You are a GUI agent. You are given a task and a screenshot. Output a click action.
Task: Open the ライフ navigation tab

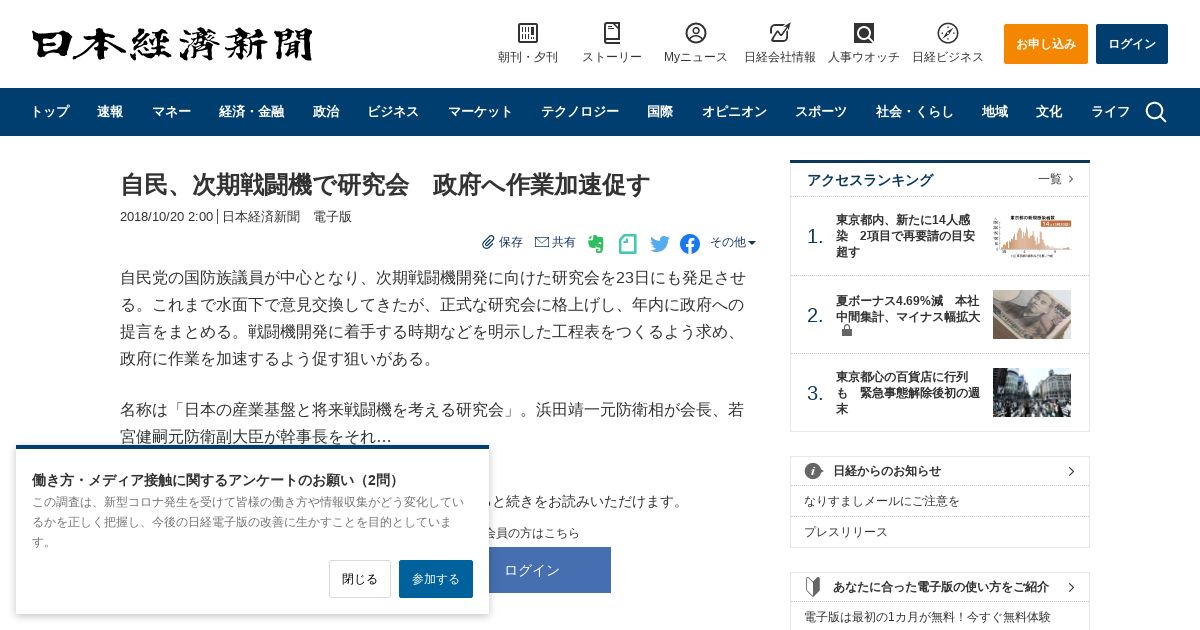(x=1110, y=112)
